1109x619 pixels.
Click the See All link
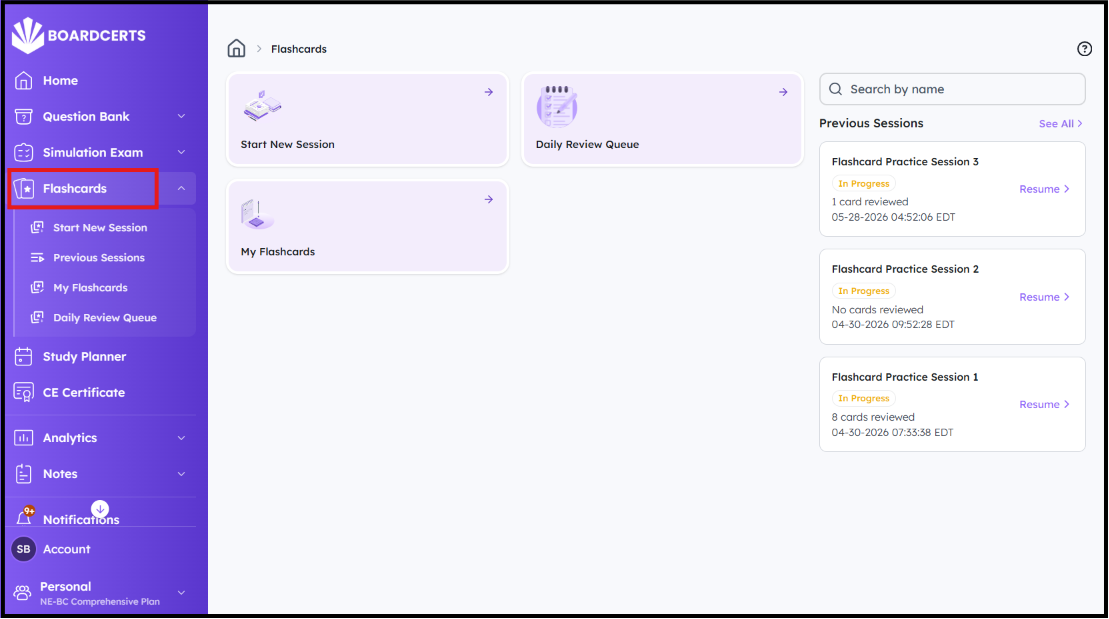(1060, 124)
